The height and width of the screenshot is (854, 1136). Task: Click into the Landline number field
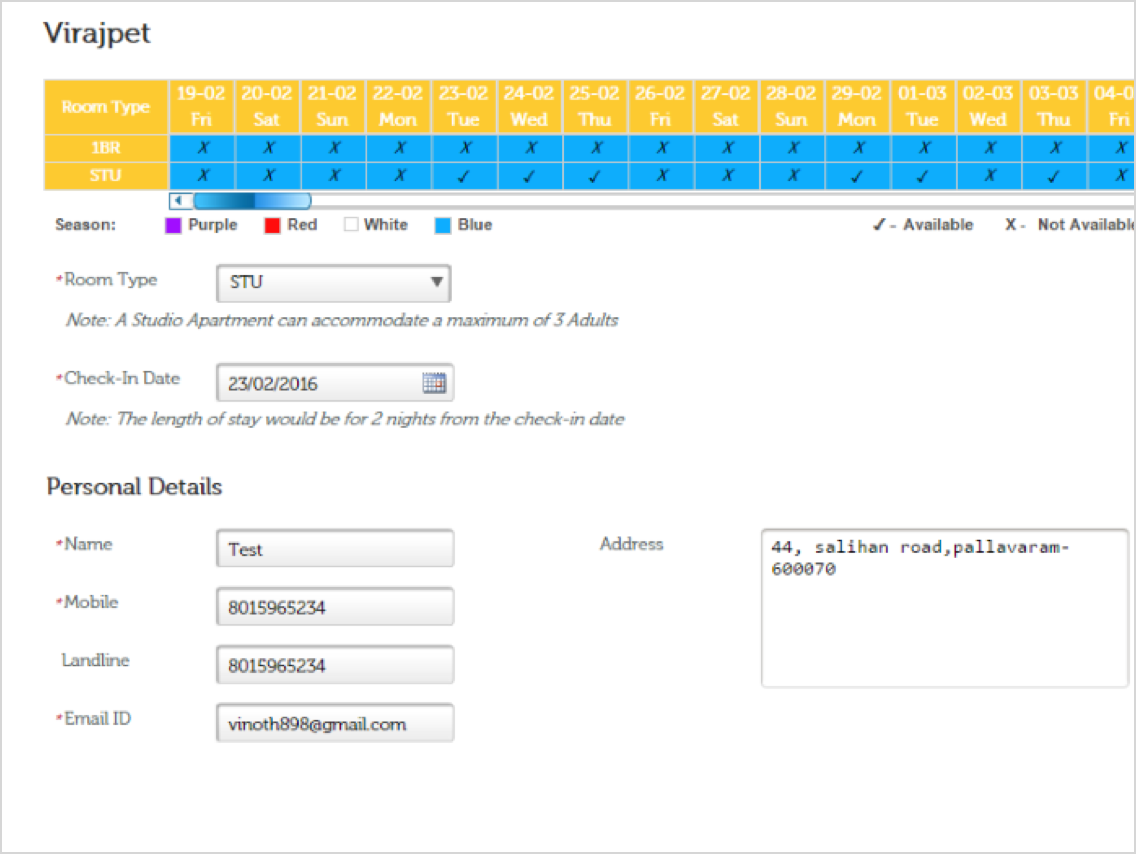click(334, 665)
